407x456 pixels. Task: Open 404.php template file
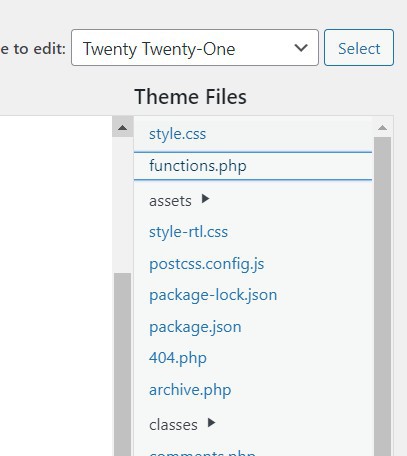178,358
